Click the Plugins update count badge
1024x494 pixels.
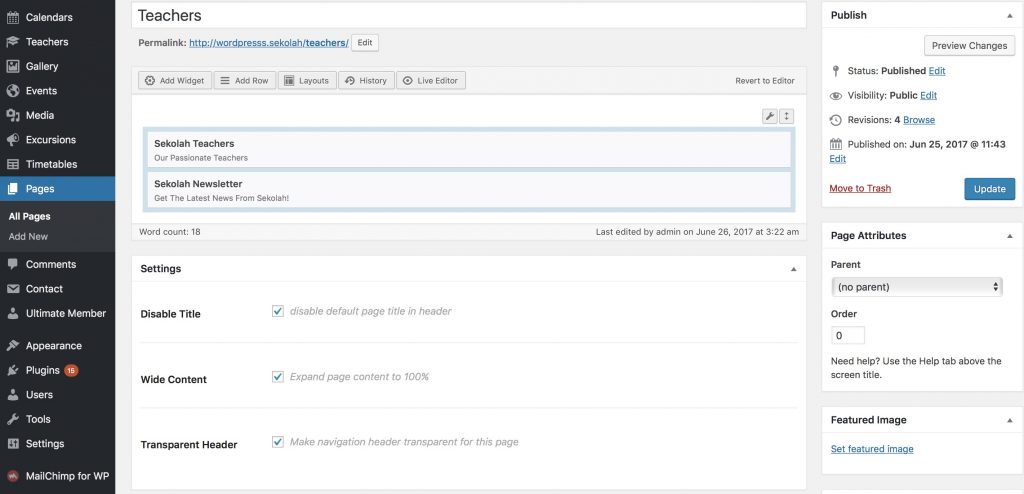(x=71, y=370)
